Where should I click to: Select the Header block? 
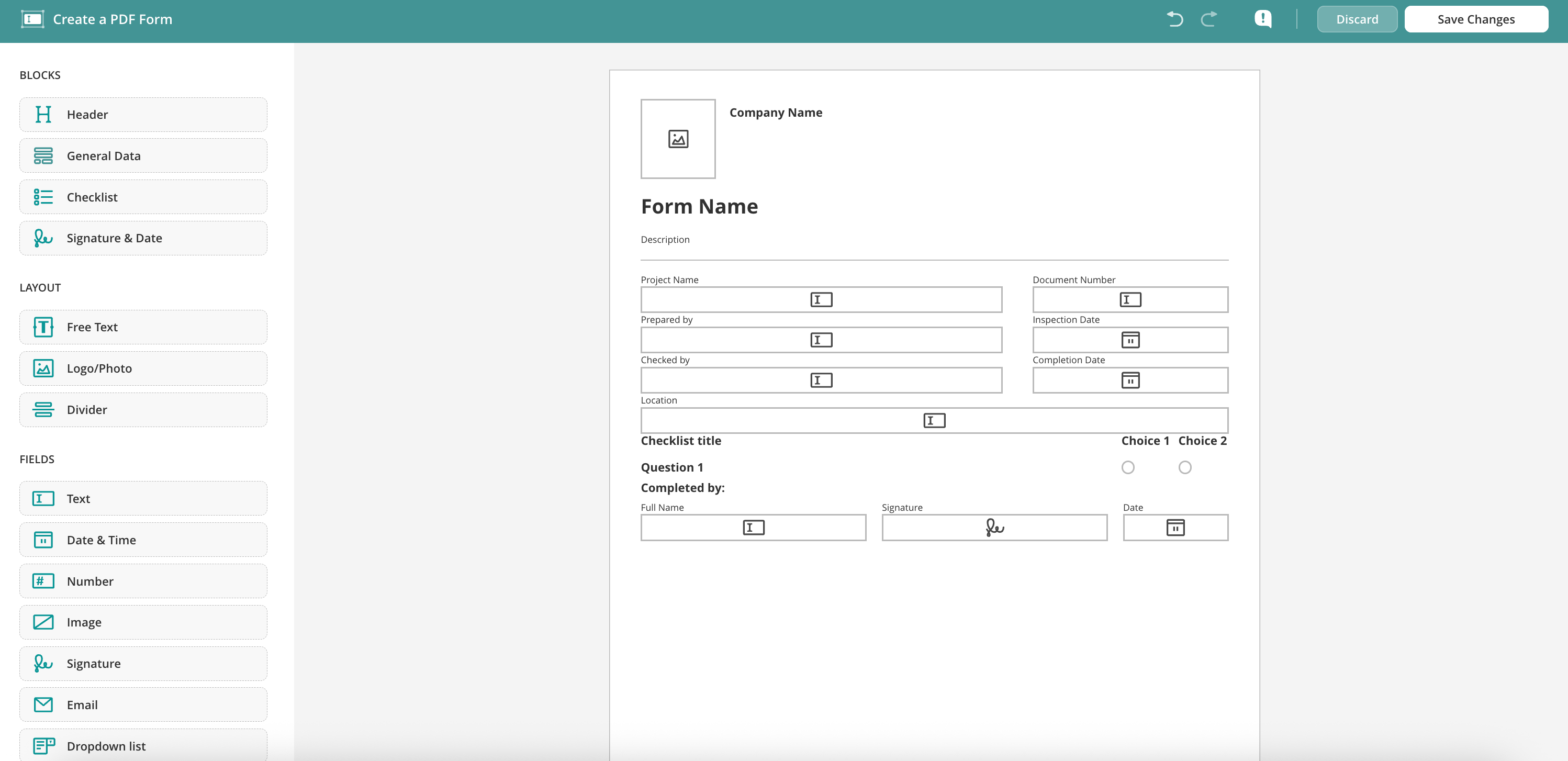point(143,115)
